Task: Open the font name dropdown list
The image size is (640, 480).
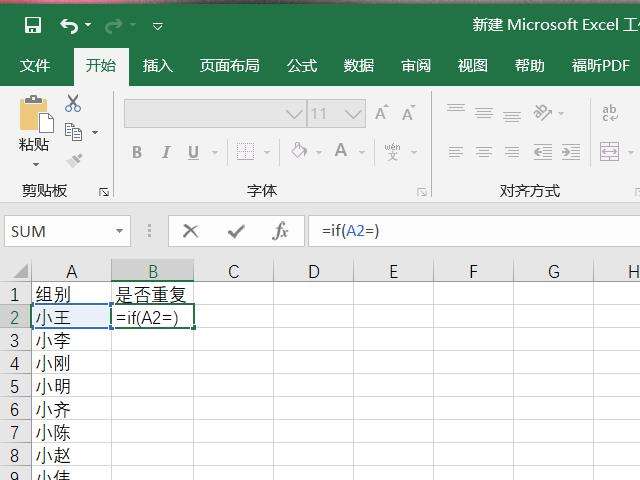Action: click(x=294, y=114)
